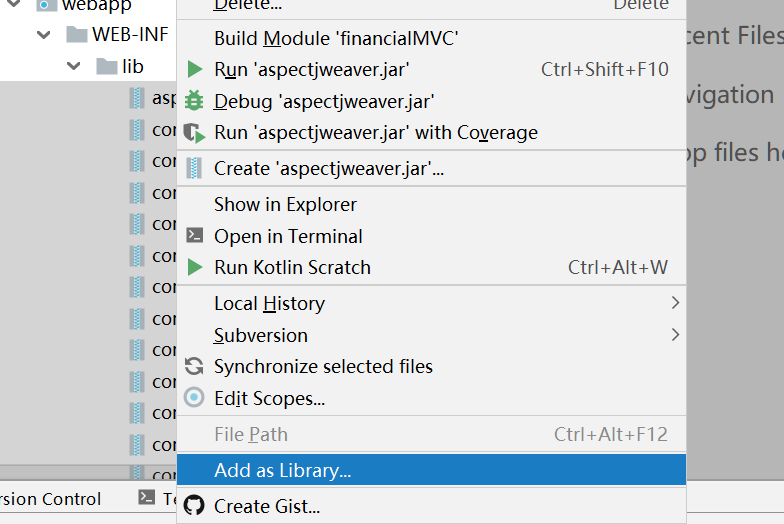
Task: Click the green Run 'aspectjweaver.jar' play icon
Action: point(194,70)
